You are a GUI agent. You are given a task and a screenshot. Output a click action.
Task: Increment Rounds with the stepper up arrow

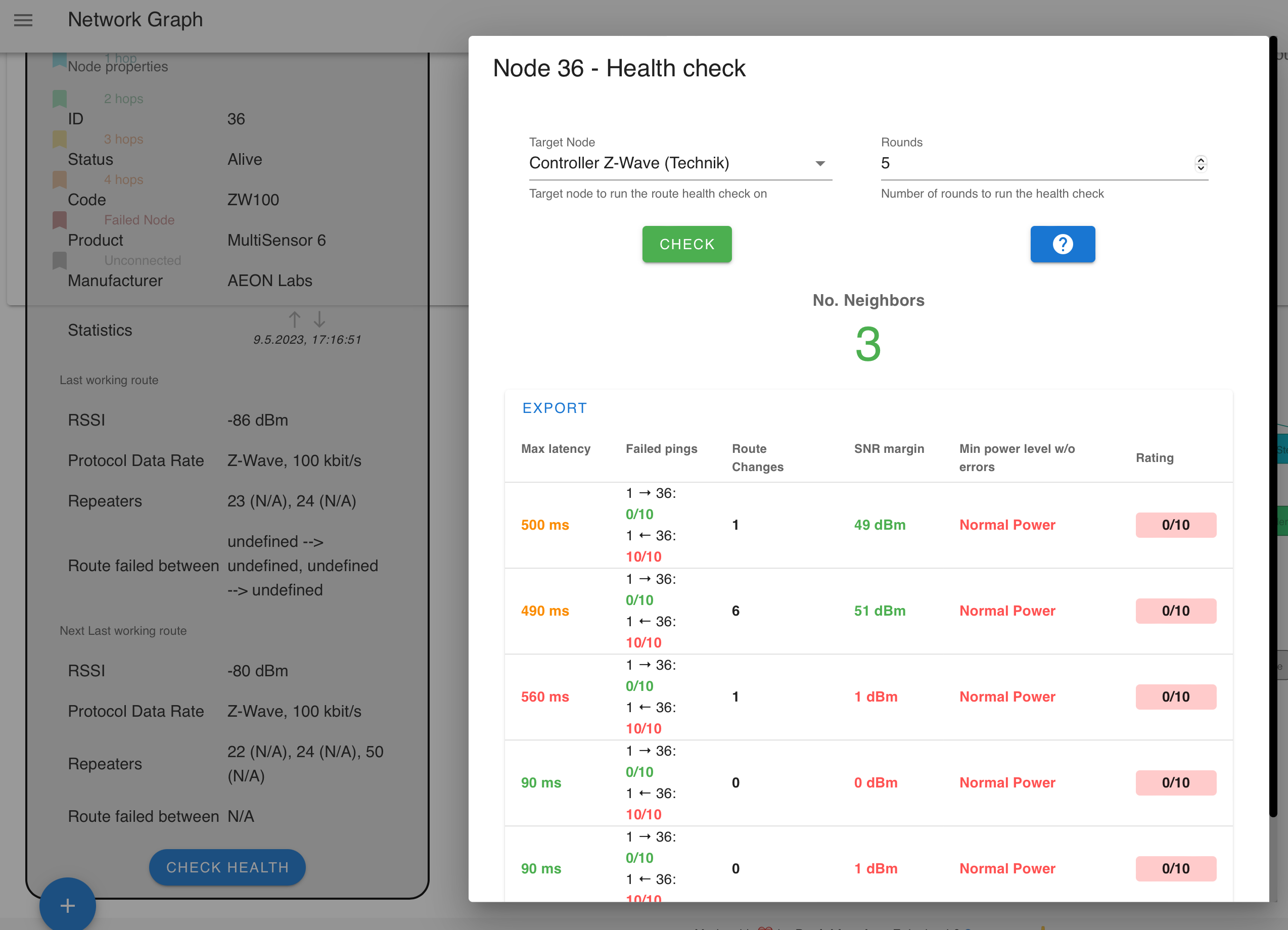(1201, 160)
